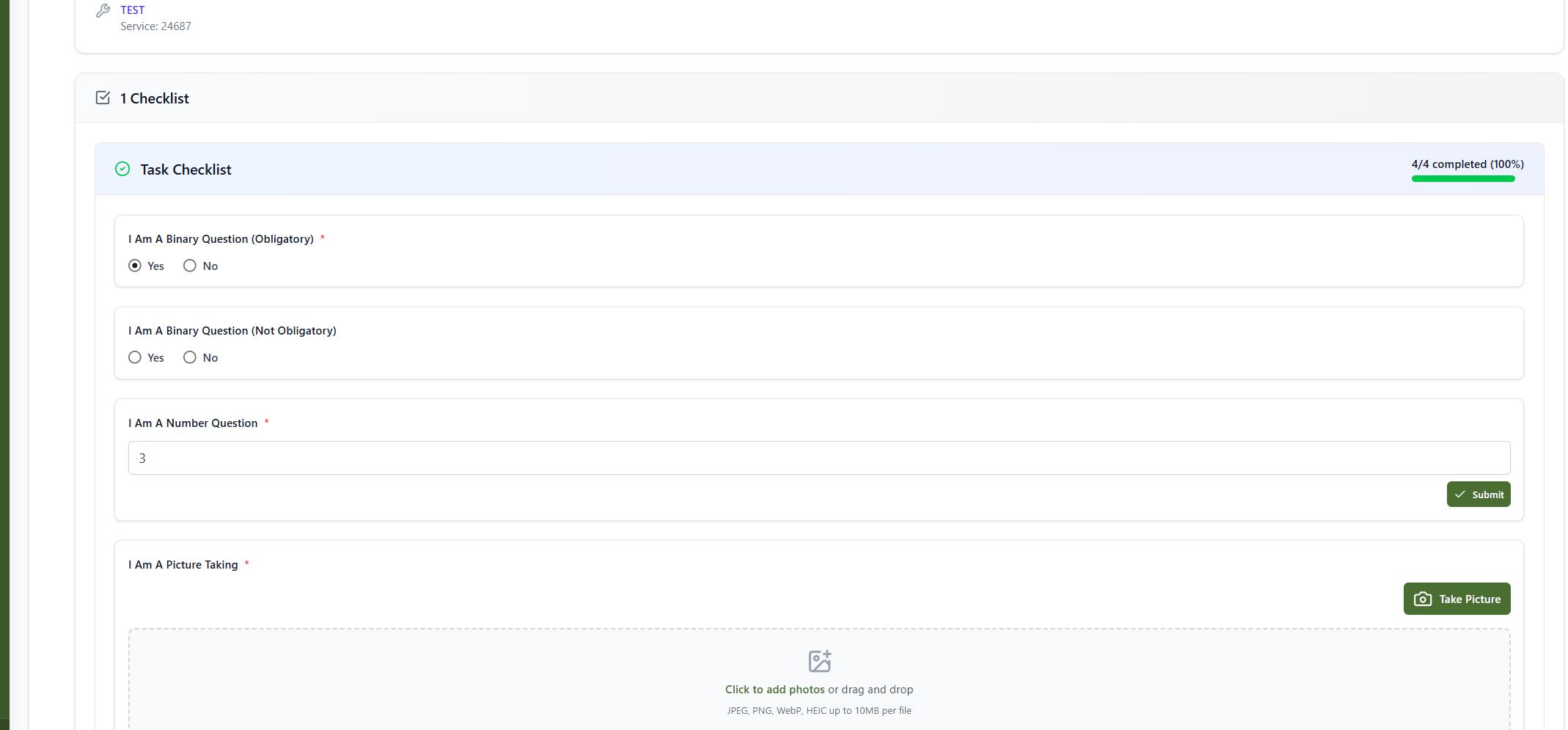Collapse the 1 Checklist section header
This screenshot has width=1568, height=730.
click(x=819, y=98)
